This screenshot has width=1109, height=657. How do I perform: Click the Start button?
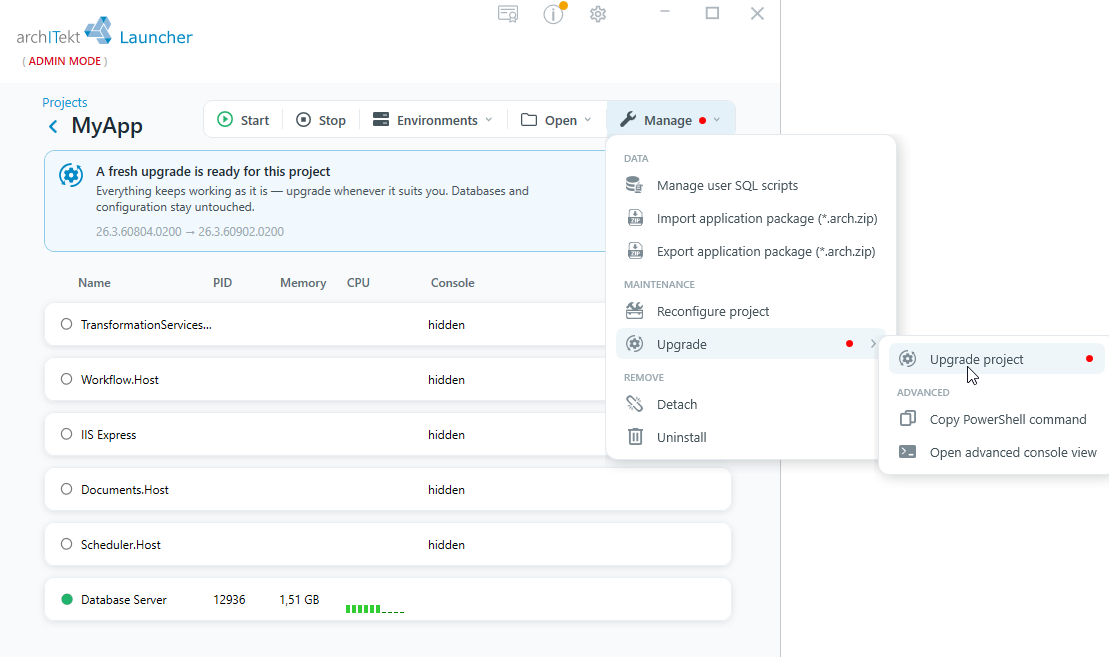pos(243,120)
